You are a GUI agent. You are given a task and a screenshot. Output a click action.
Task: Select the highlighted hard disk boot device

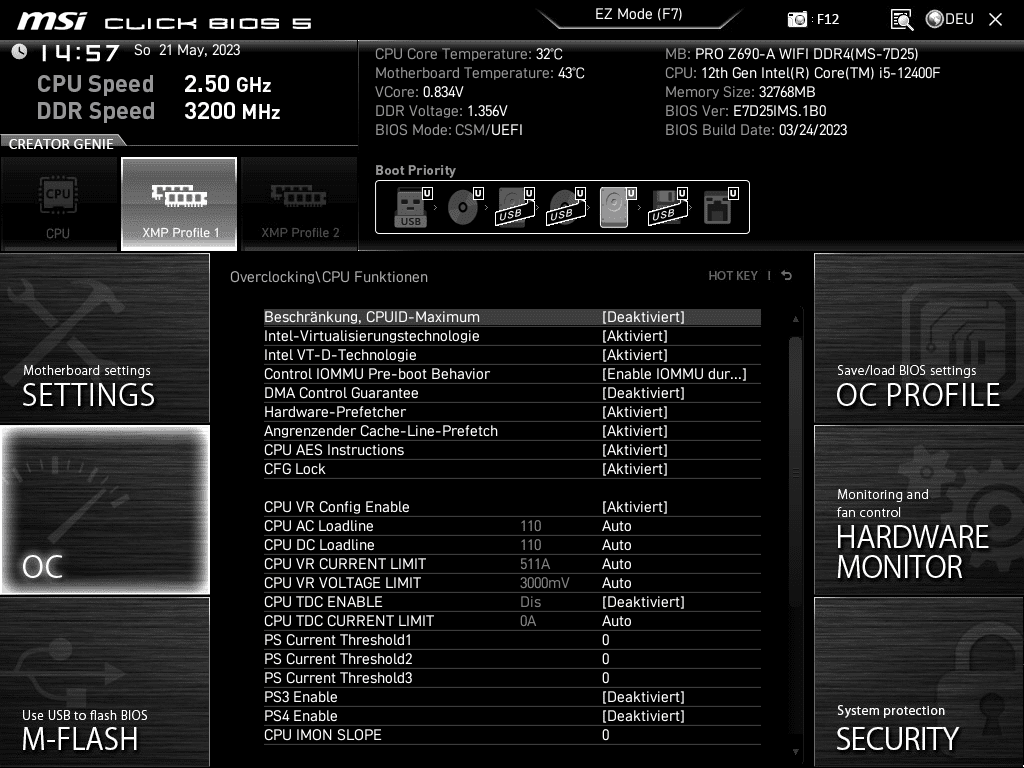[x=616, y=207]
